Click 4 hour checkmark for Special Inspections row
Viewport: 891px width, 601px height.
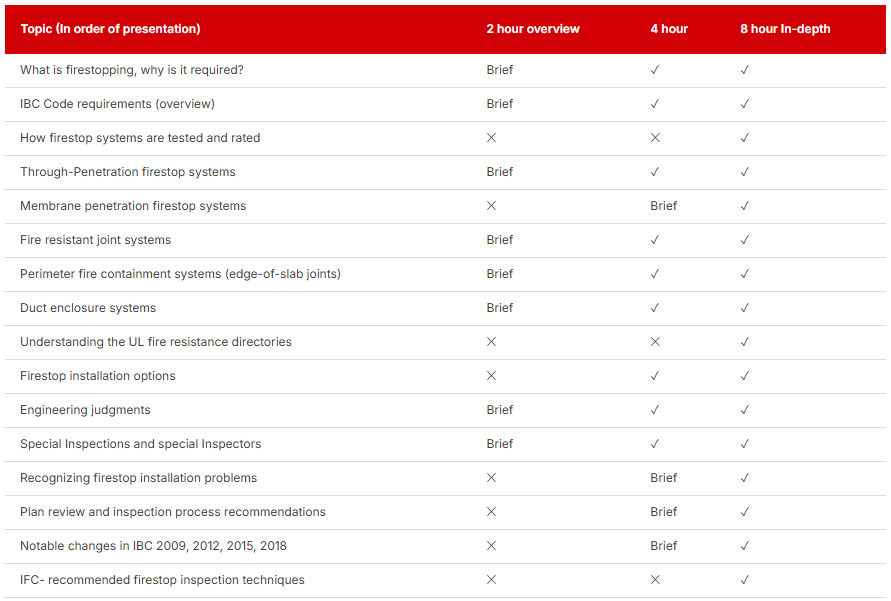coord(655,444)
